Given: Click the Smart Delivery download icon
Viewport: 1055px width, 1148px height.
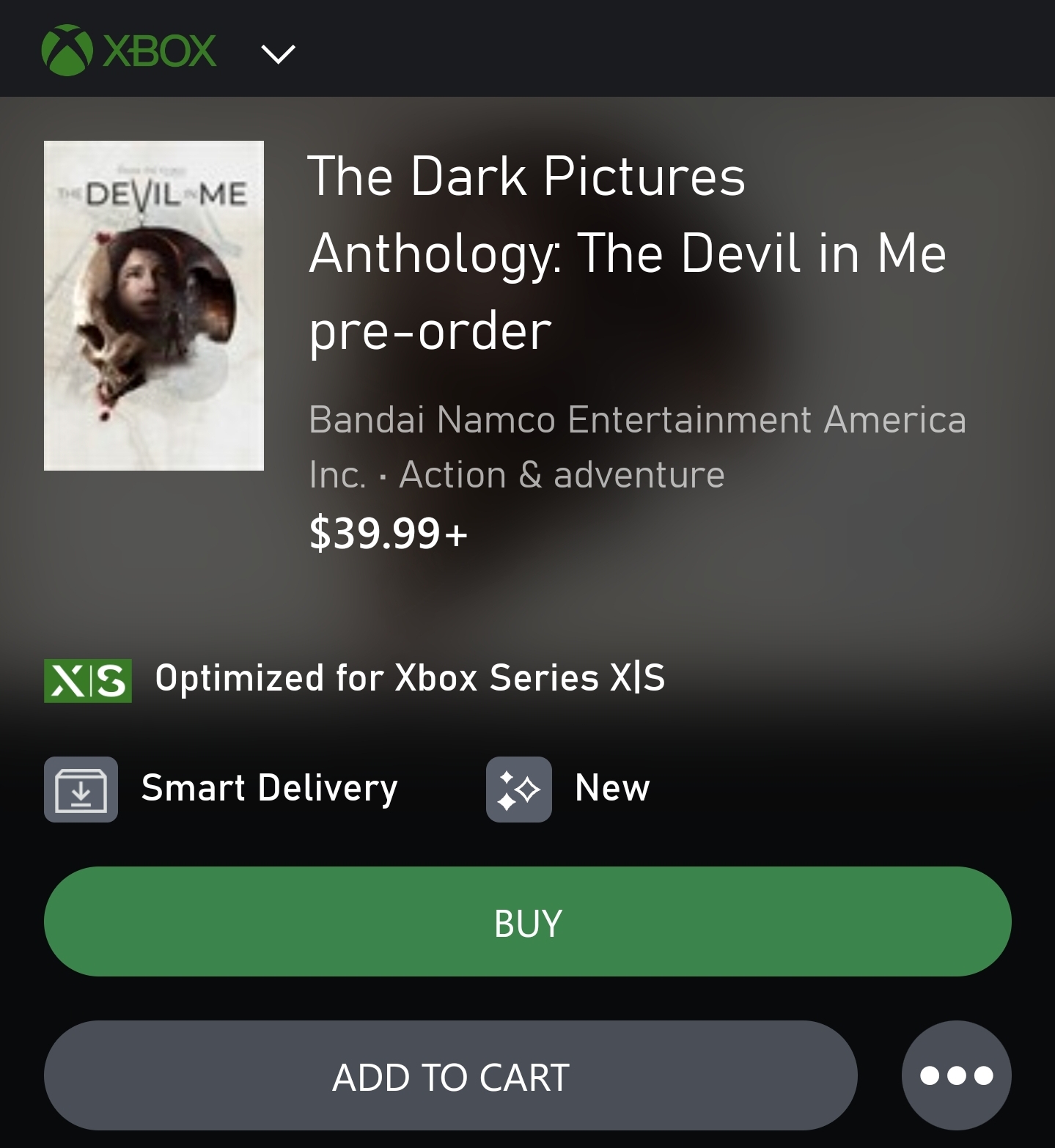Looking at the screenshot, I should point(81,790).
